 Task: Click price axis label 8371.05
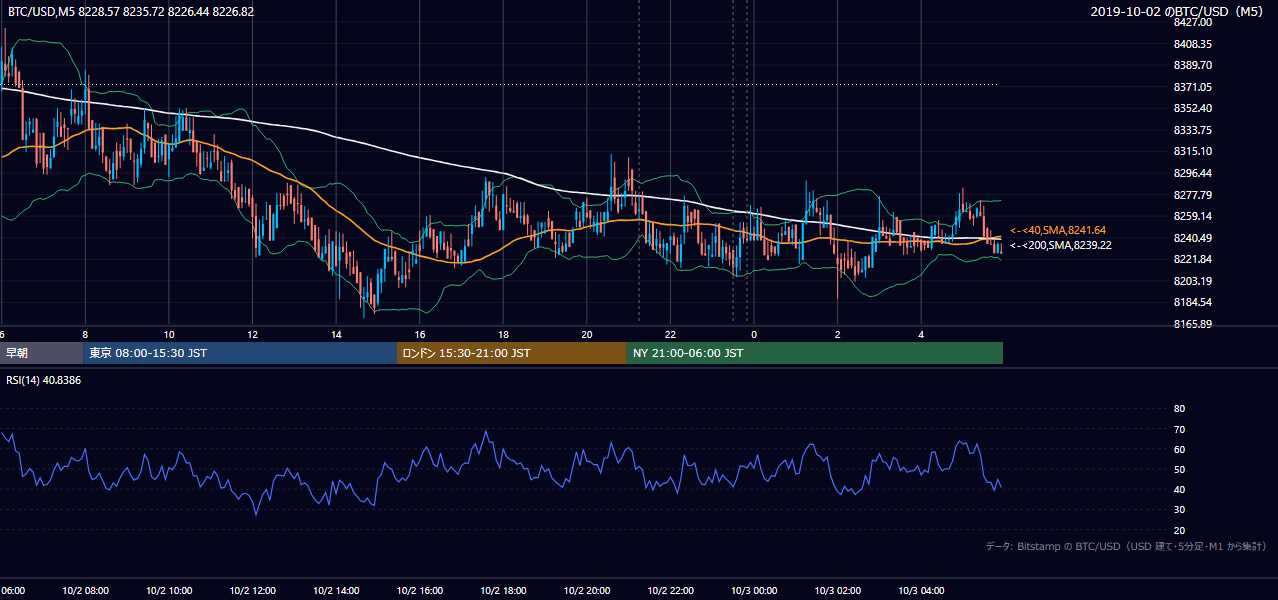[x=1193, y=87]
